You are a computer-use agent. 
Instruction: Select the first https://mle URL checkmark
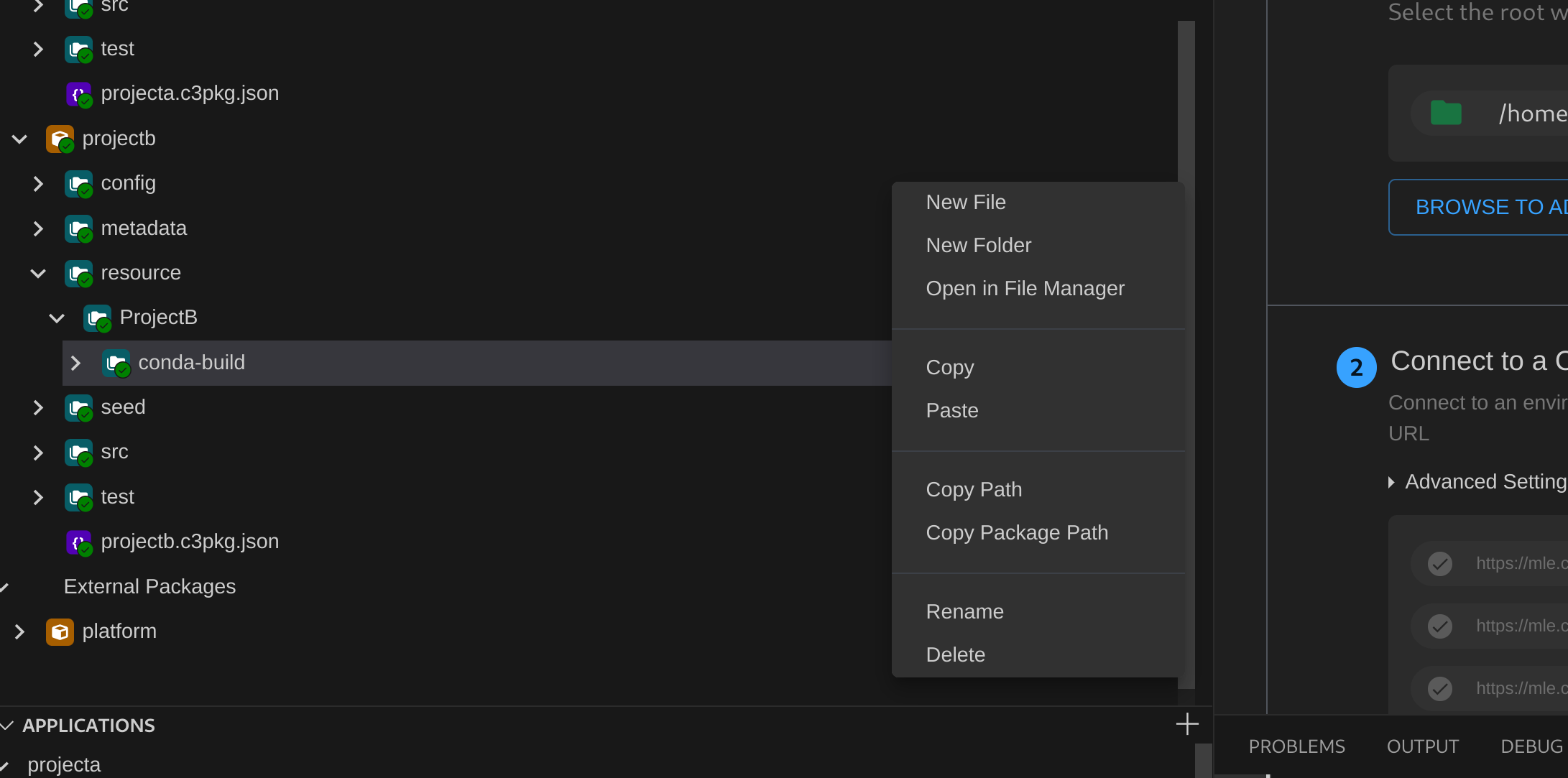point(1439,564)
